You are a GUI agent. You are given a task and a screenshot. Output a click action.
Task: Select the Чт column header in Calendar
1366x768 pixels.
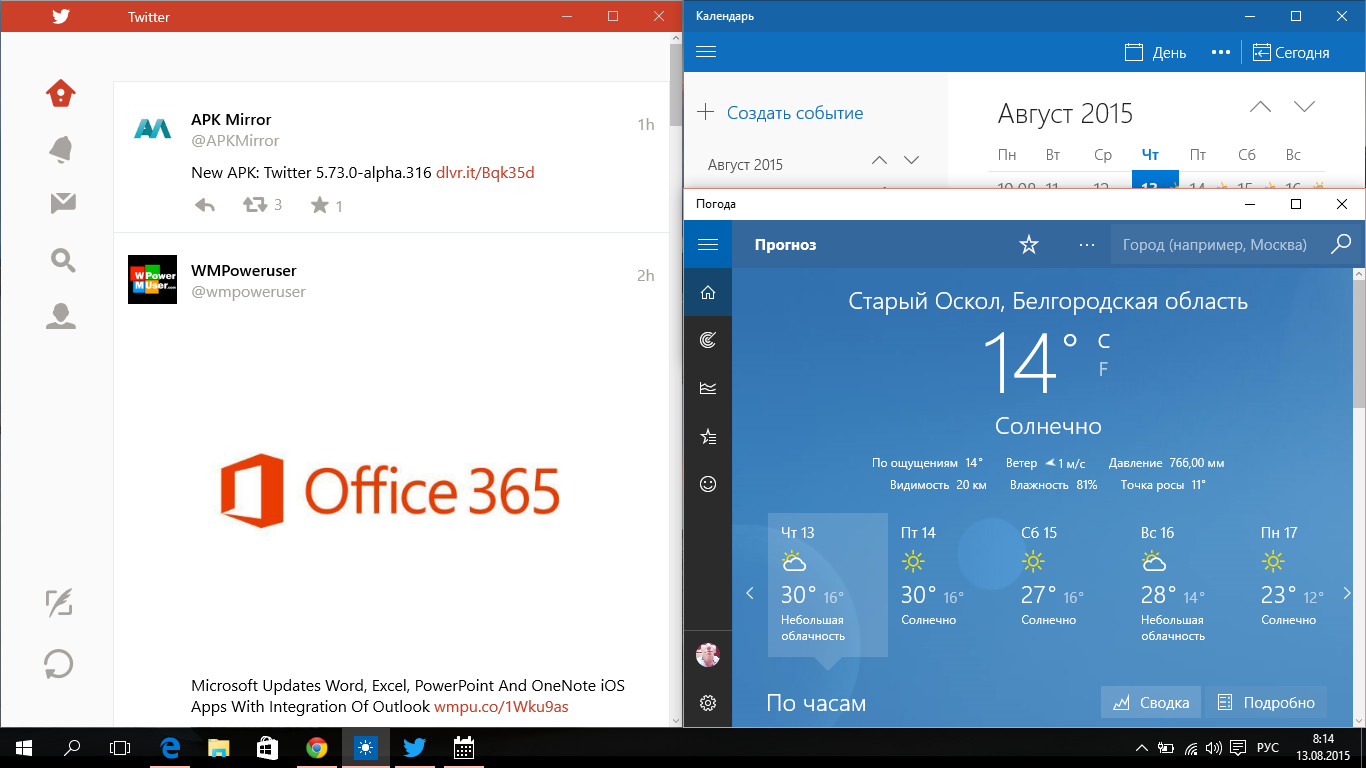1150,155
